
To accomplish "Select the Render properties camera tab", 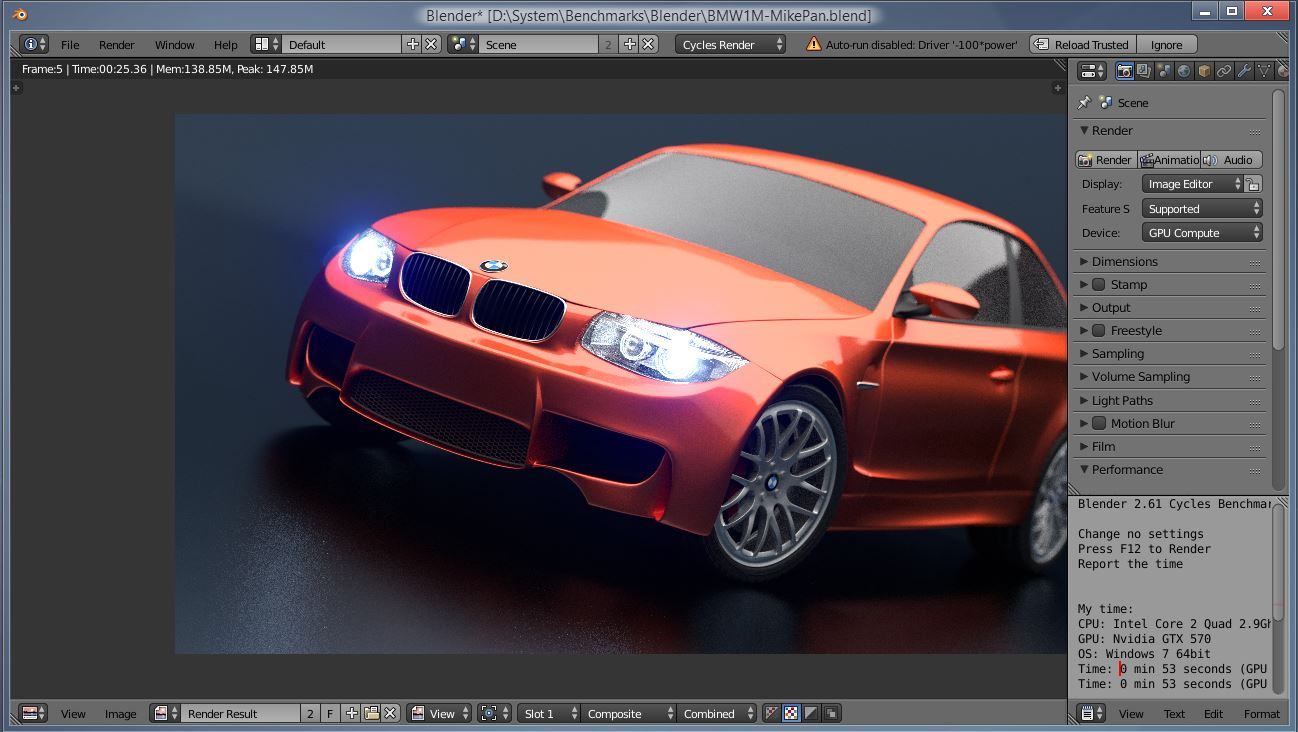I will tap(1124, 71).
